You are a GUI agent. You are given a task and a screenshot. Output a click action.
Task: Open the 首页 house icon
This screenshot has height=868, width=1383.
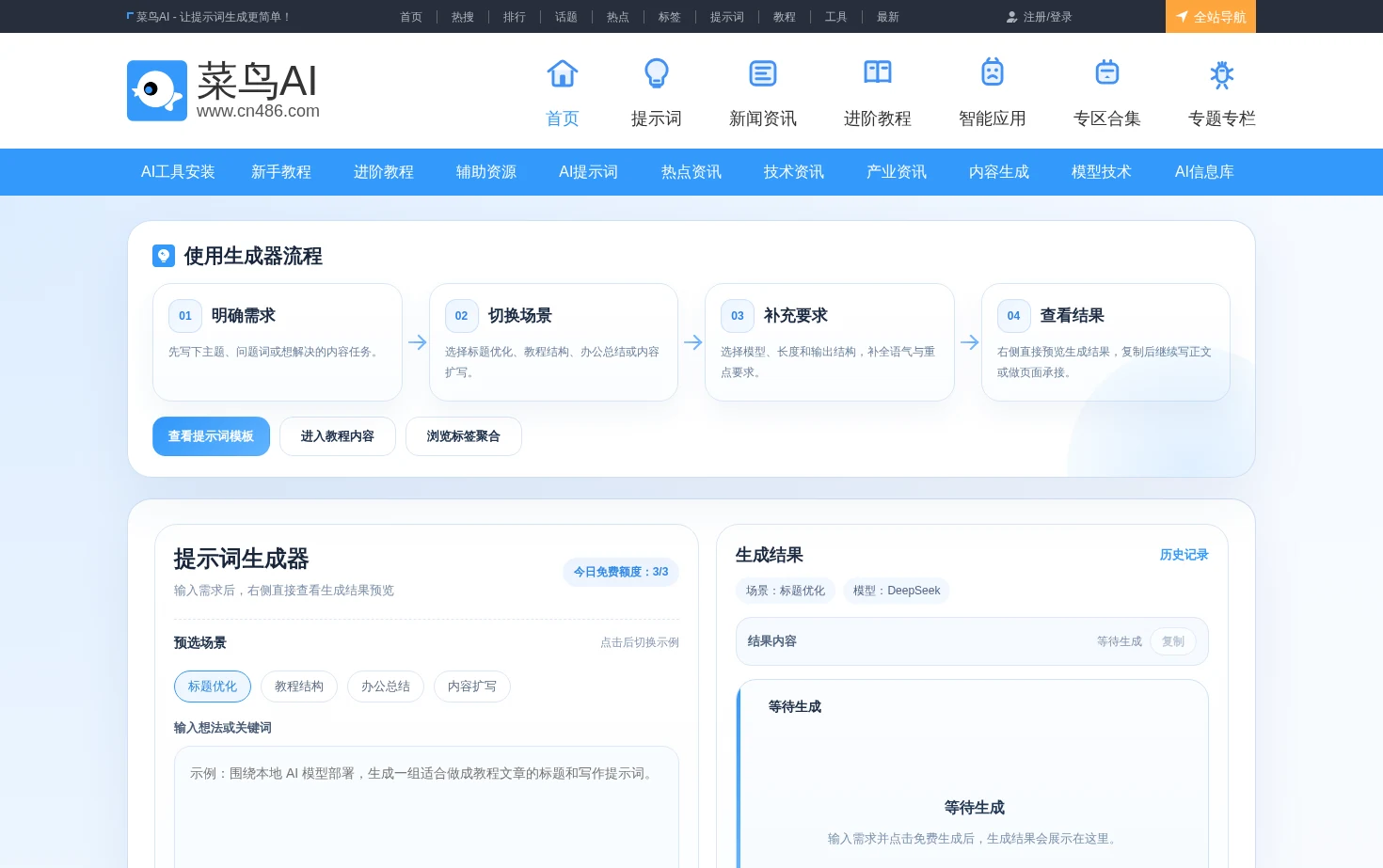(563, 73)
